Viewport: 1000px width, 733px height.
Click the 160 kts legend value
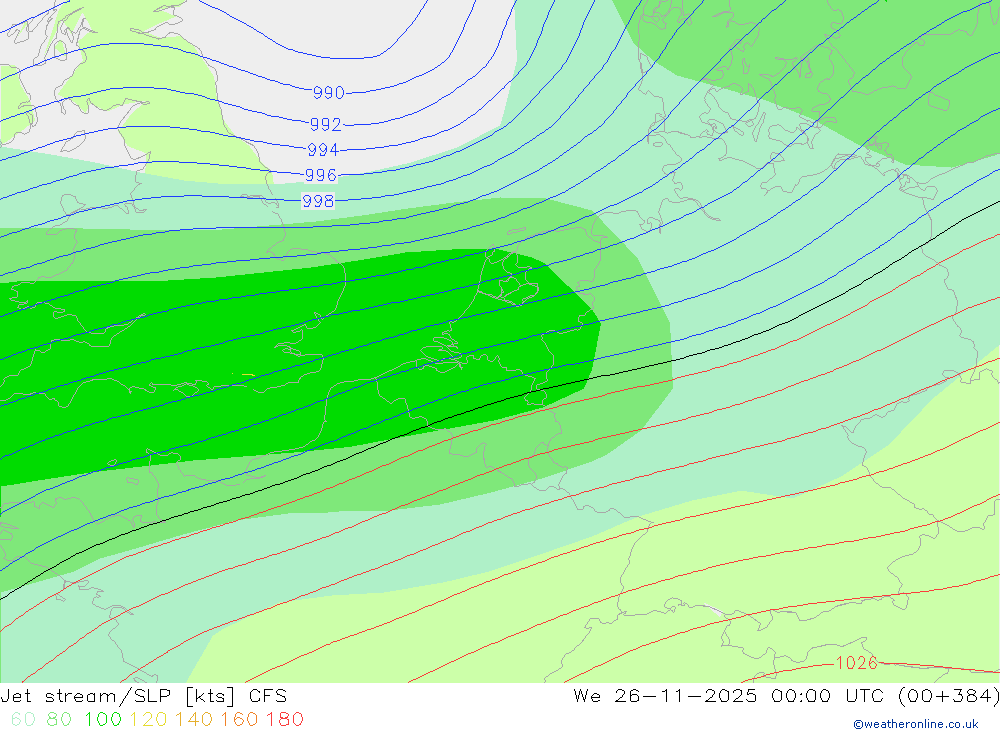pos(239,720)
